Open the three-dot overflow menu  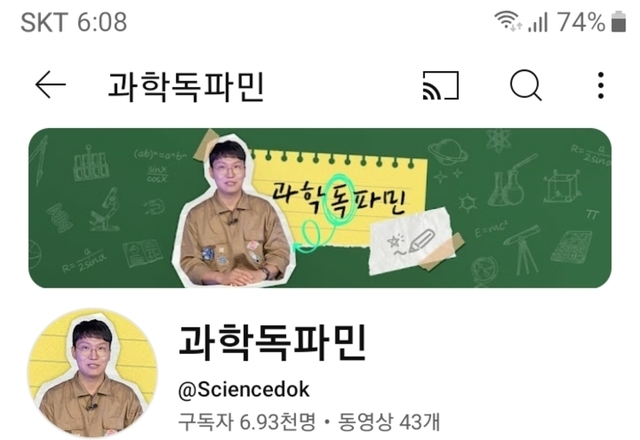tap(600, 85)
